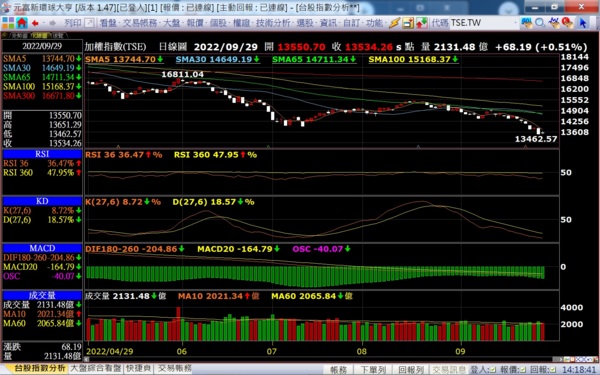
Task: Open the 交易帳務 menu
Action: tap(141, 23)
